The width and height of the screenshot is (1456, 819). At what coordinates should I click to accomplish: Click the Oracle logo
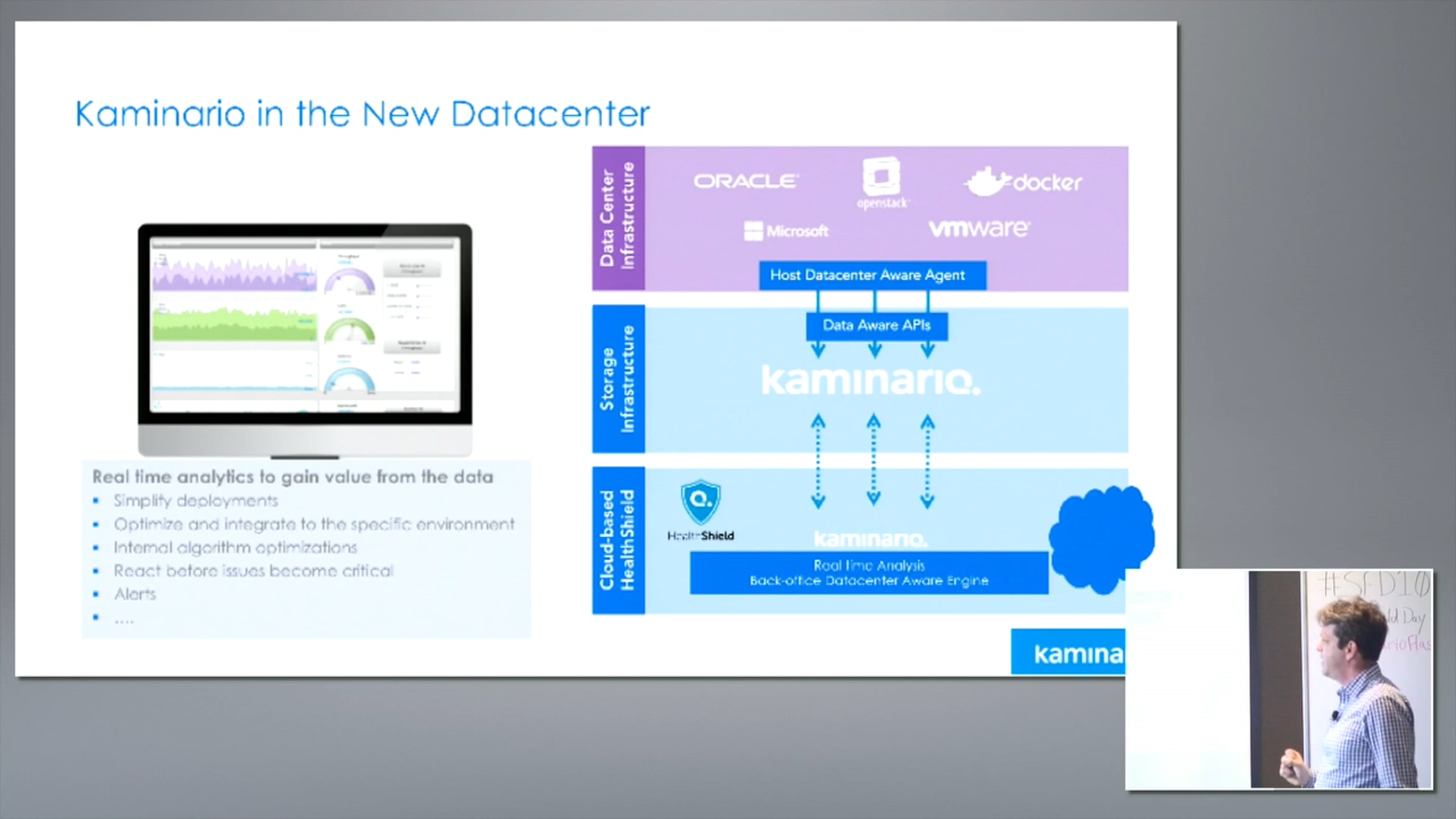click(x=746, y=181)
